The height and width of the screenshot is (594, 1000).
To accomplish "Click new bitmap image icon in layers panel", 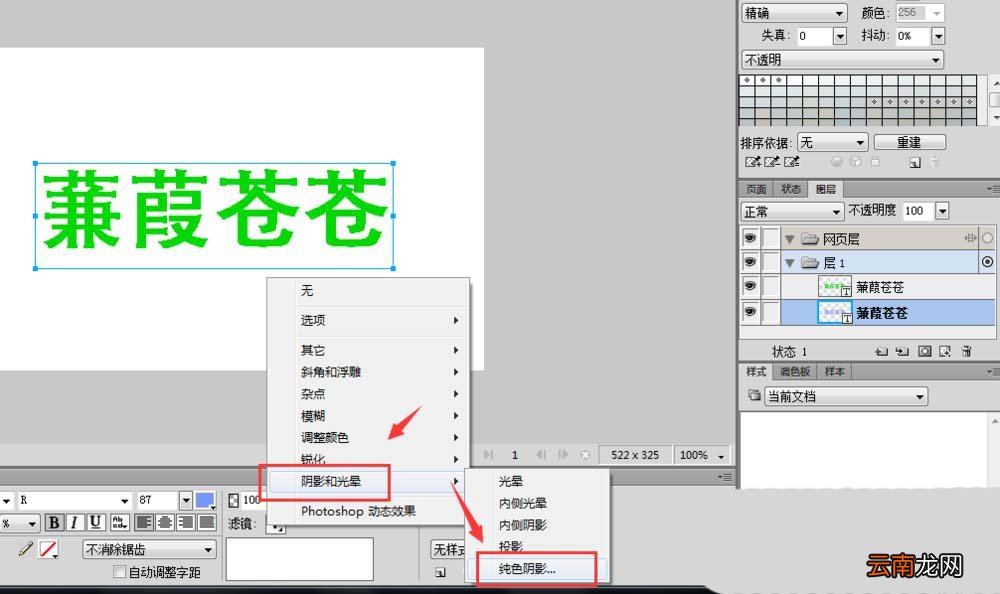I will click(945, 351).
